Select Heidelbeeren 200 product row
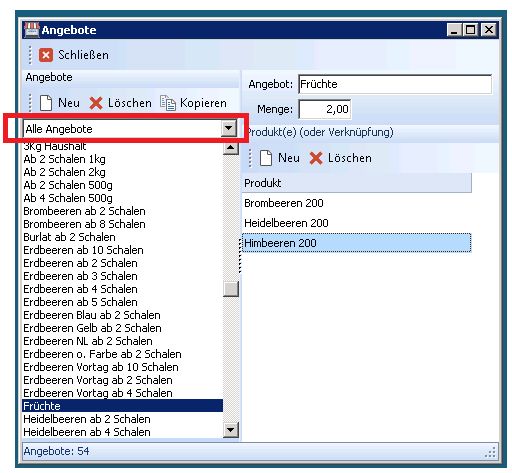 356,223
